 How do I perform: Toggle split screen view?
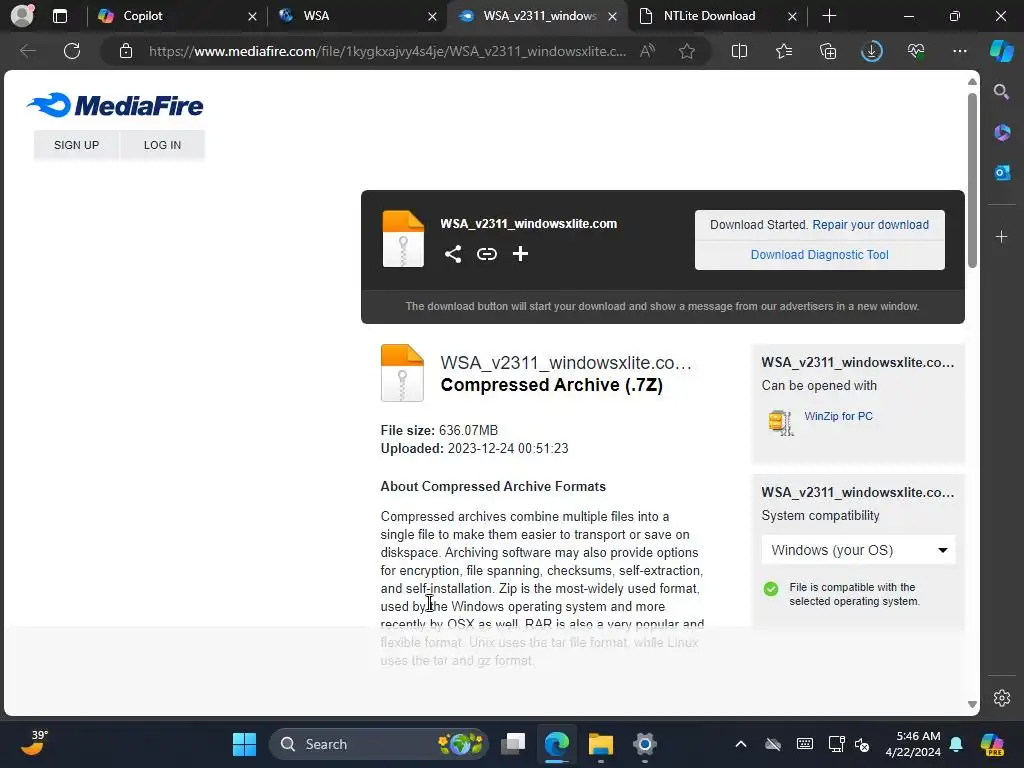739,51
